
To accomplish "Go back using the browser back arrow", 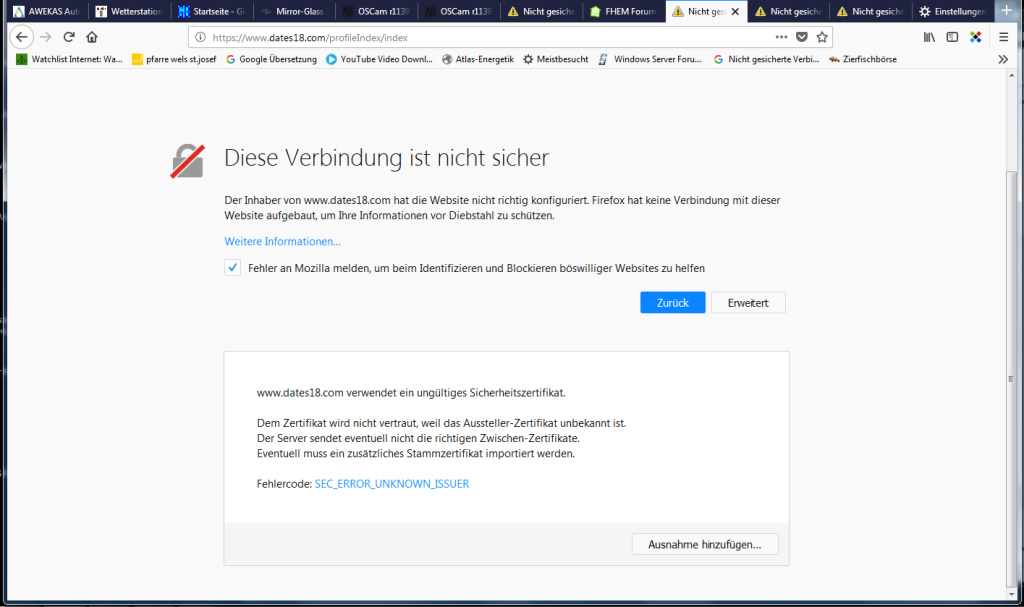I will [x=22, y=37].
